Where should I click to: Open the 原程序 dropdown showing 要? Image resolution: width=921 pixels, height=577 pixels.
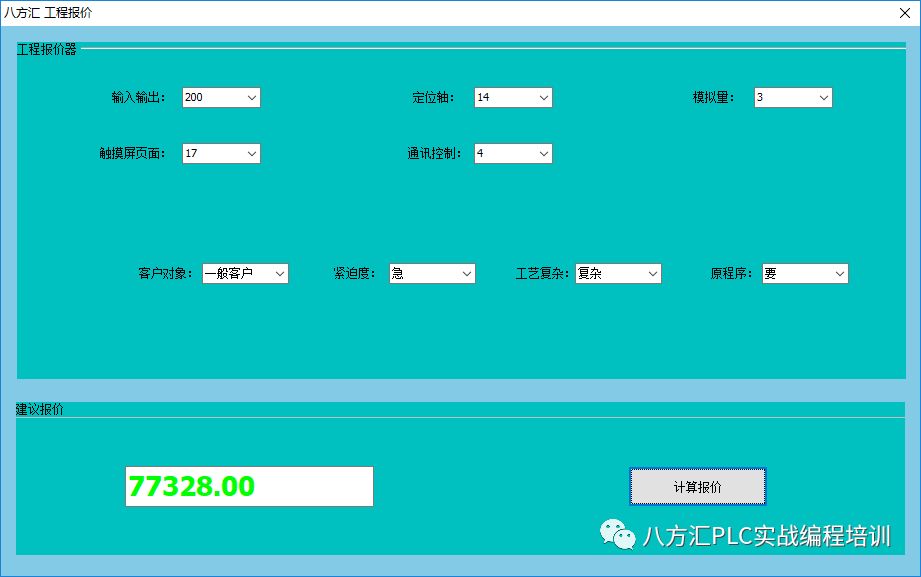point(805,273)
